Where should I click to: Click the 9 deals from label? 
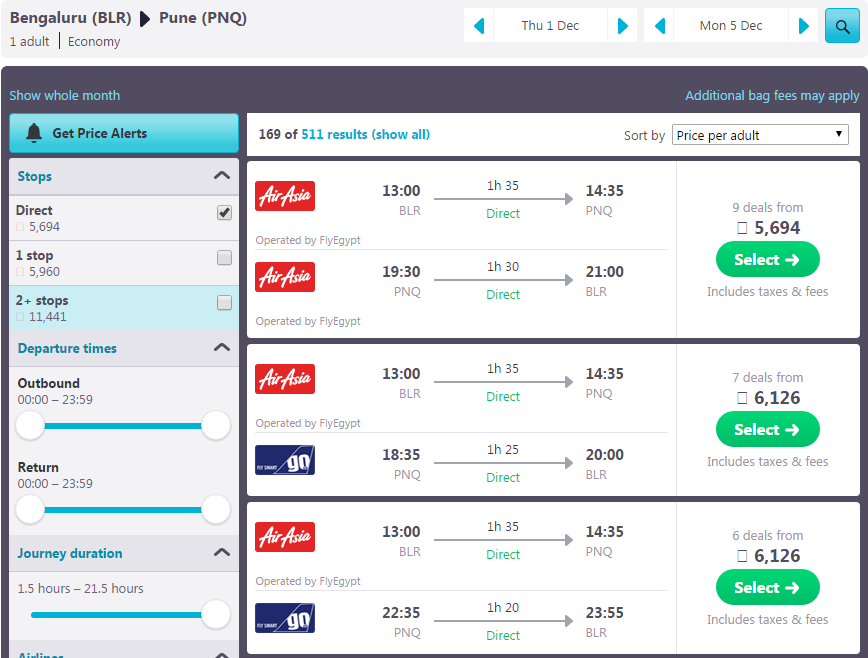click(767, 208)
